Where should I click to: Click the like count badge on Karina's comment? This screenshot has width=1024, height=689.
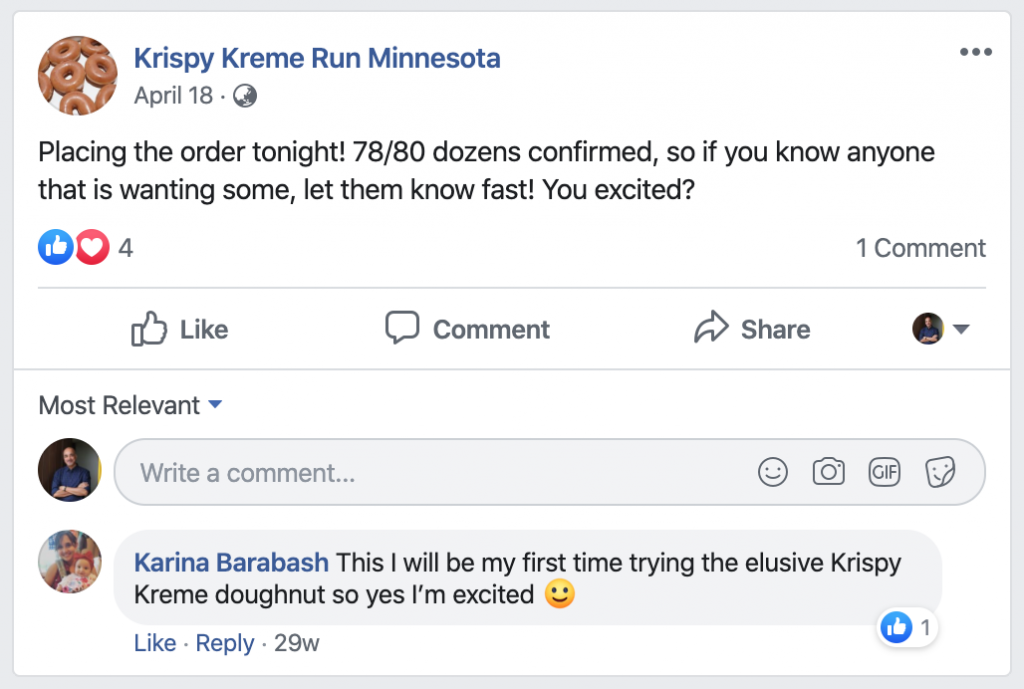[x=907, y=628]
